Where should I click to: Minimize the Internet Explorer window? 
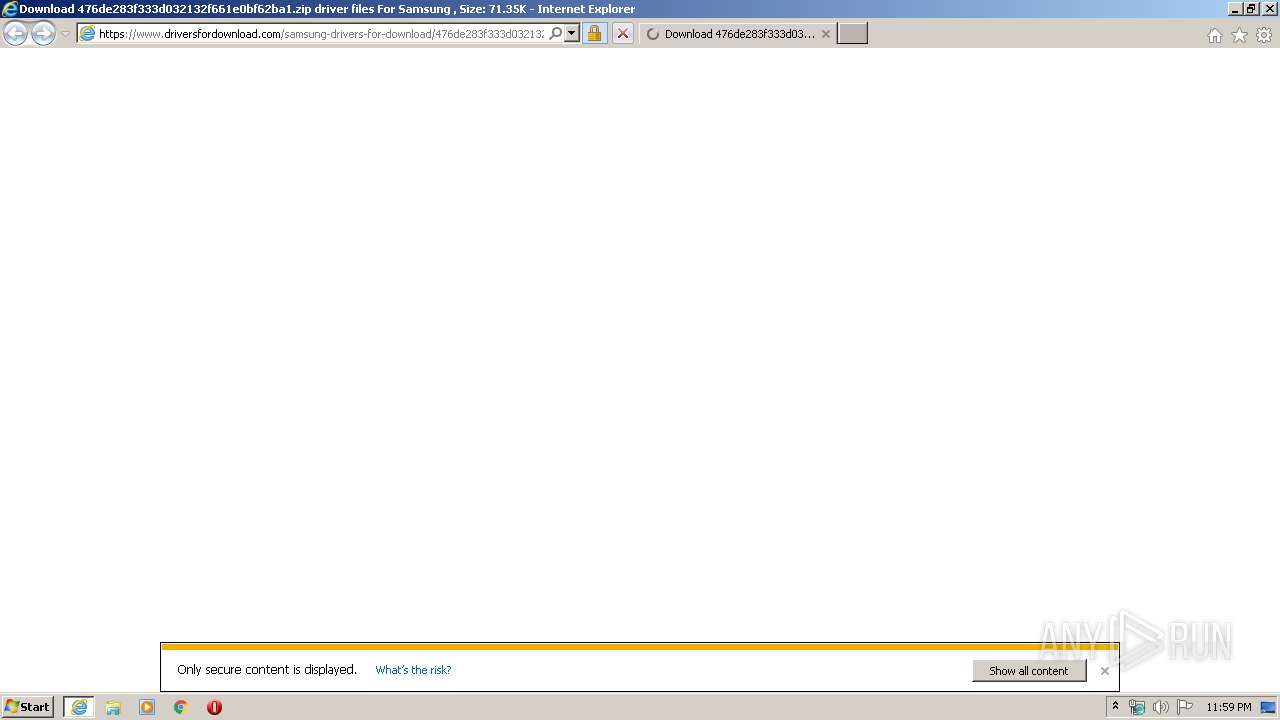tap(1235, 9)
